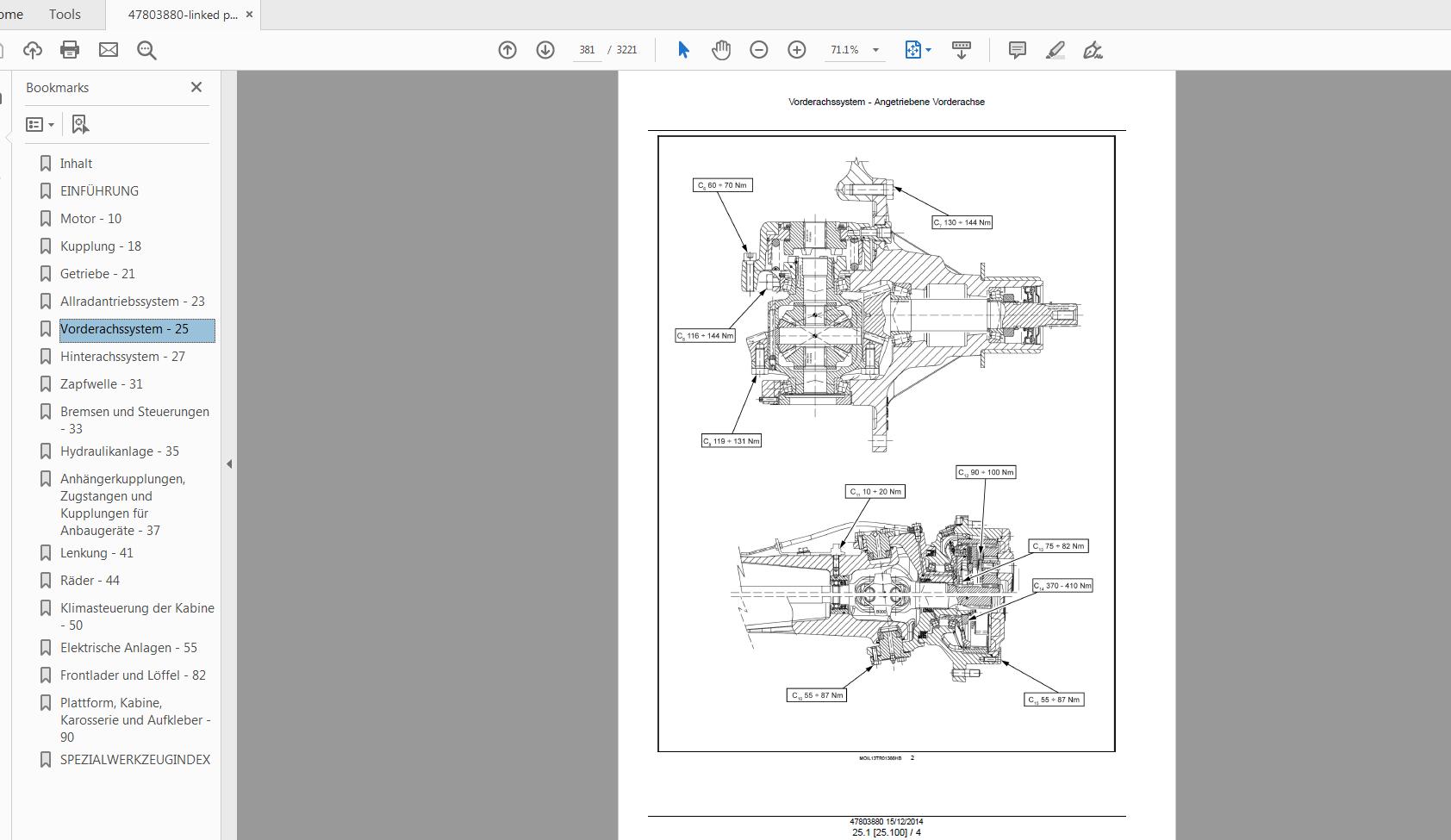Close the Bookmarks panel
The image size is (1451, 840).
[196, 87]
